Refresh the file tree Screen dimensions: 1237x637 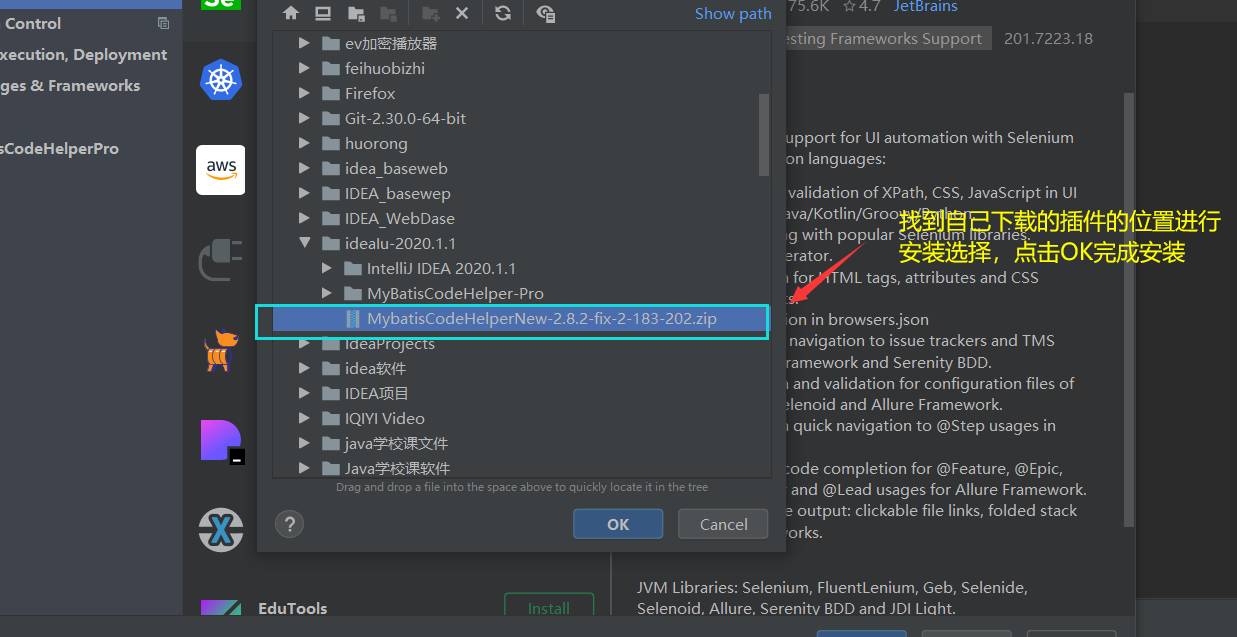503,13
